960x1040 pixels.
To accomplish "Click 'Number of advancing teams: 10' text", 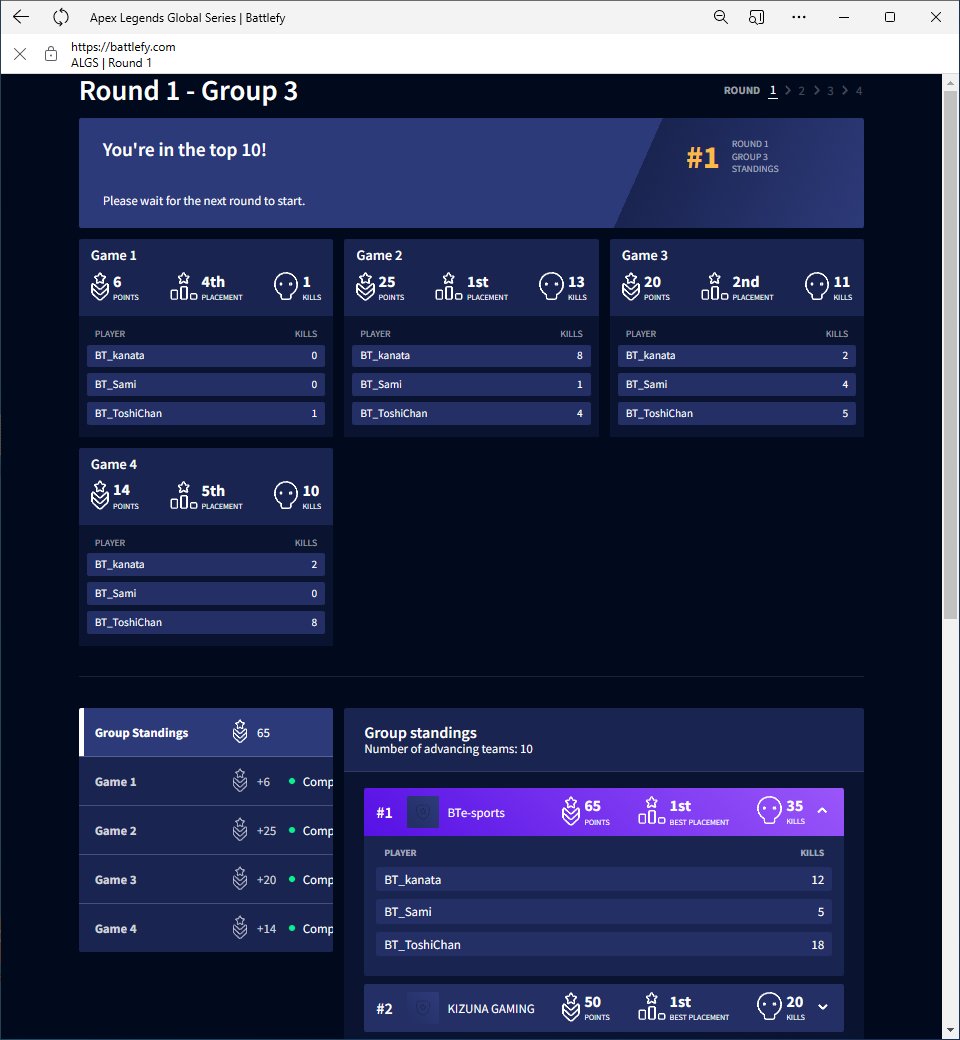I will tap(448, 749).
